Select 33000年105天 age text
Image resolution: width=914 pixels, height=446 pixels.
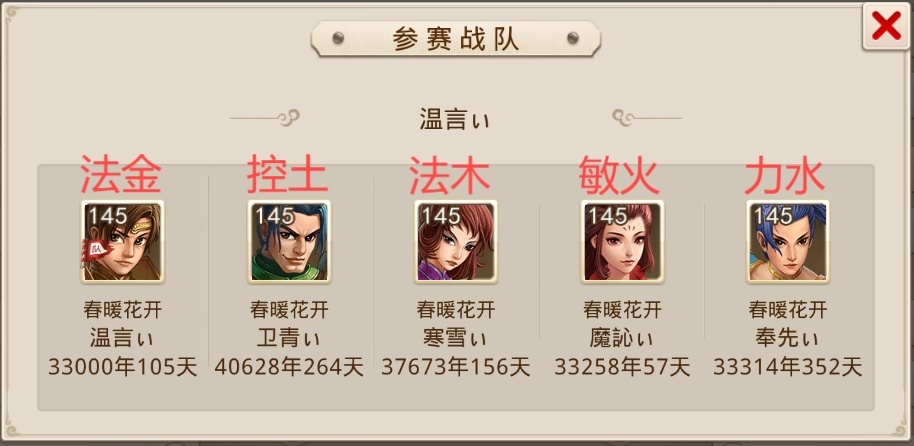[122, 367]
